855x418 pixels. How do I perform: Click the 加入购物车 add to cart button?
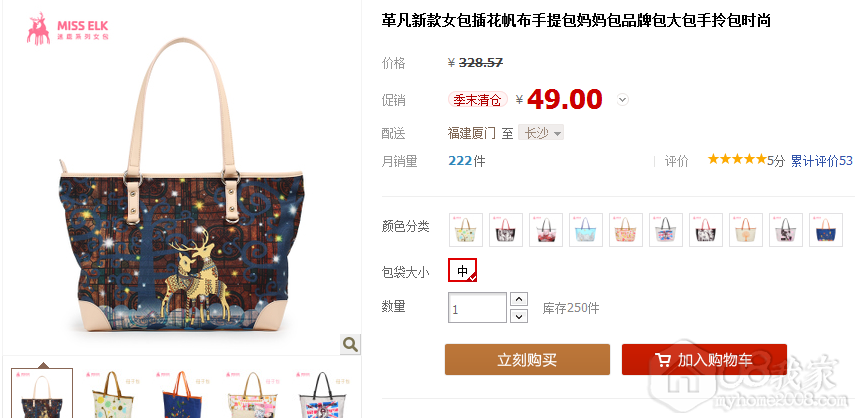click(704, 360)
